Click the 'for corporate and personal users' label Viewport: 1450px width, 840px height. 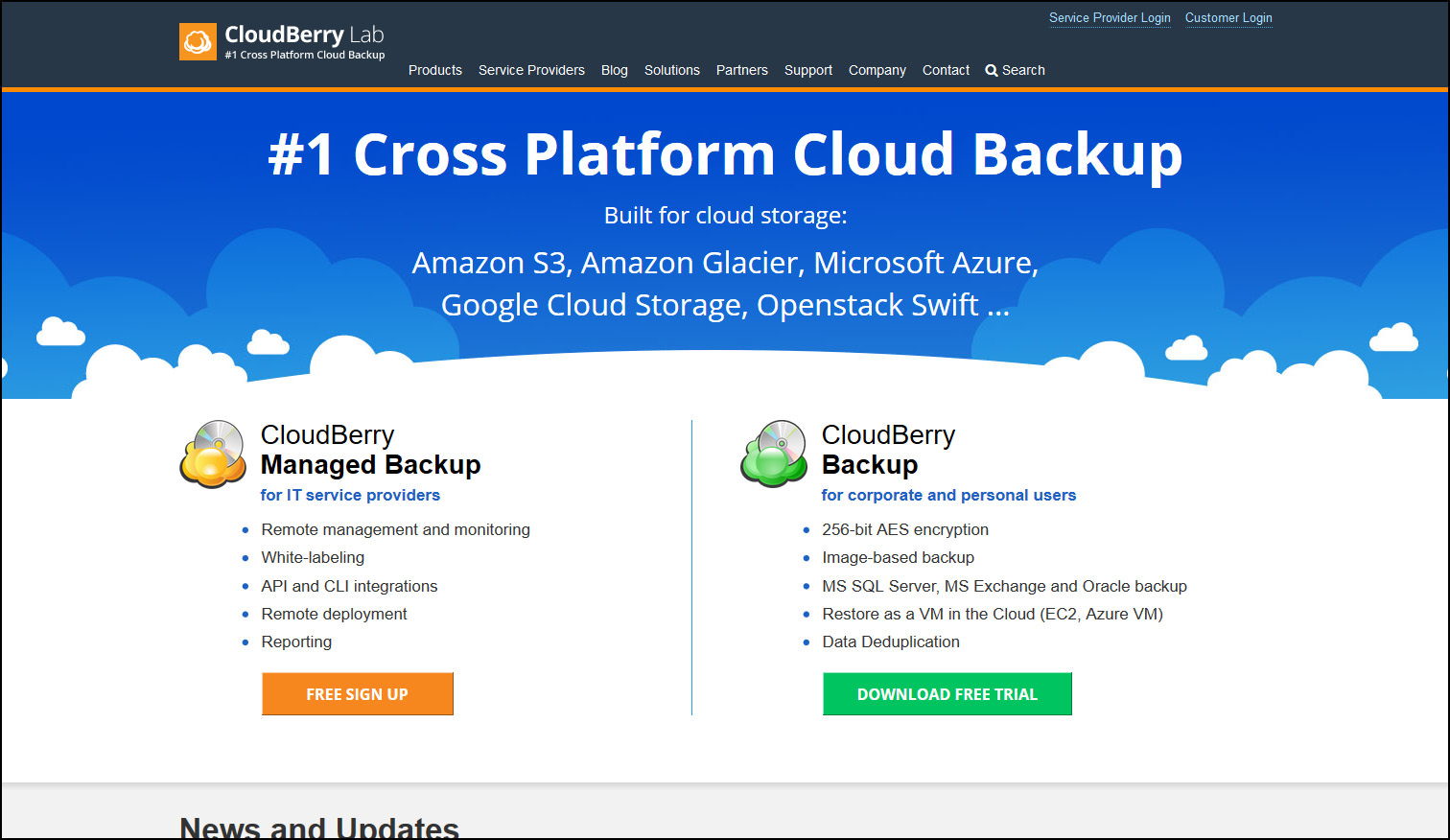tap(949, 495)
